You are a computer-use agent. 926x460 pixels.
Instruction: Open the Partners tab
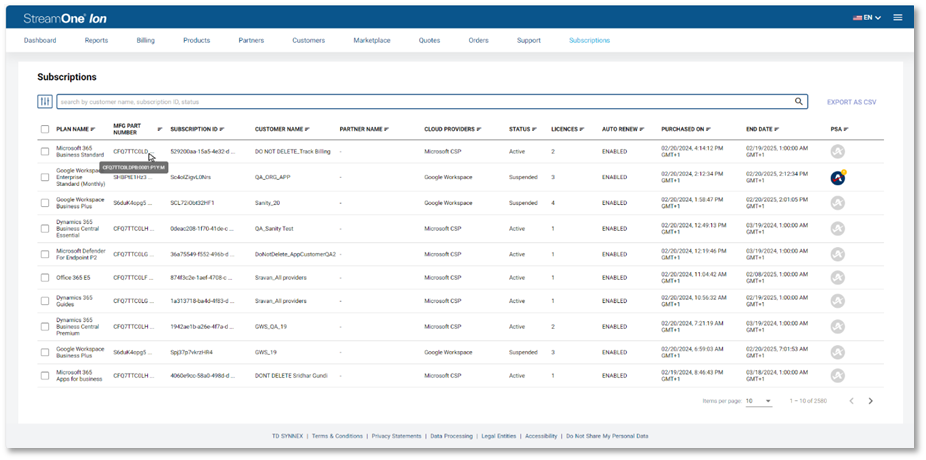tap(251, 41)
